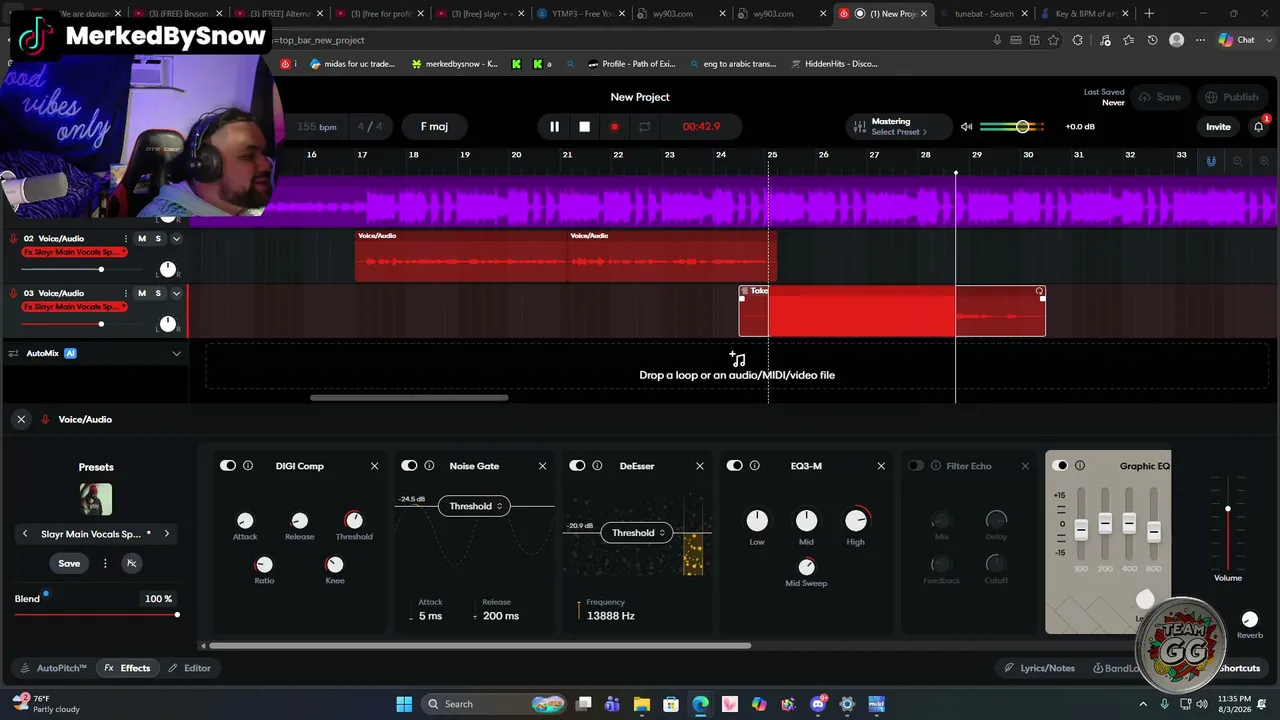The width and height of the screenshot is (1280, 720).
Task: Open the 4/4 time signature selector
Action: tap(370, 127)
